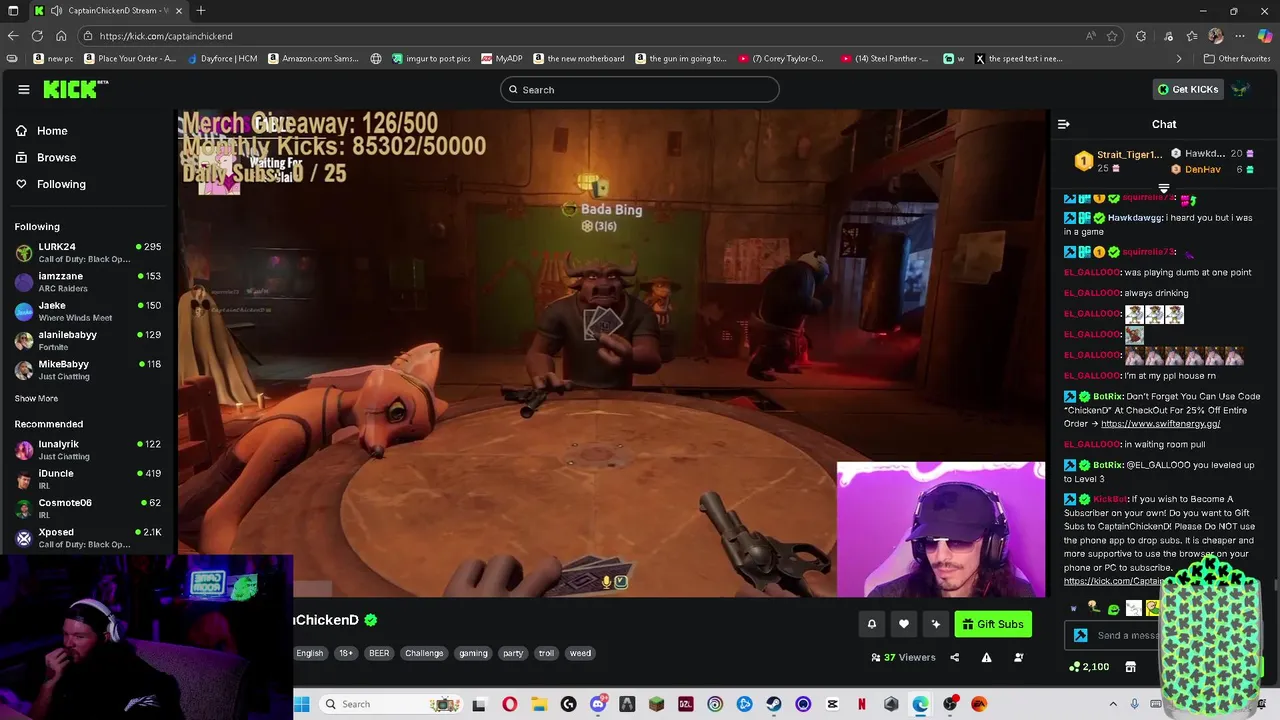This screenshot has height=720, width=1280.
Task: Open swiftenergy.gg link in chat
Action: 1160,424
